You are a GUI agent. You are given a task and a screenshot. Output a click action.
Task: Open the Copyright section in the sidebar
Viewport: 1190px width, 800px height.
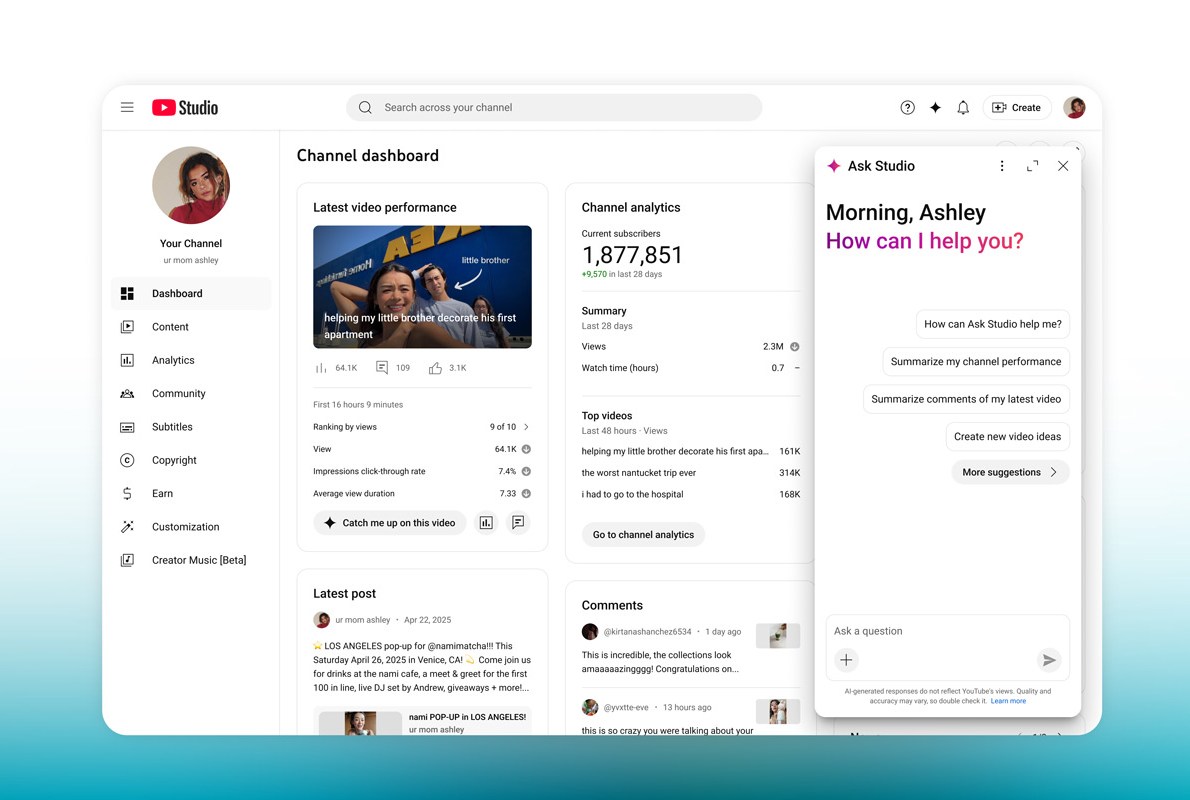pyautogui.click(x=173, y=459)
